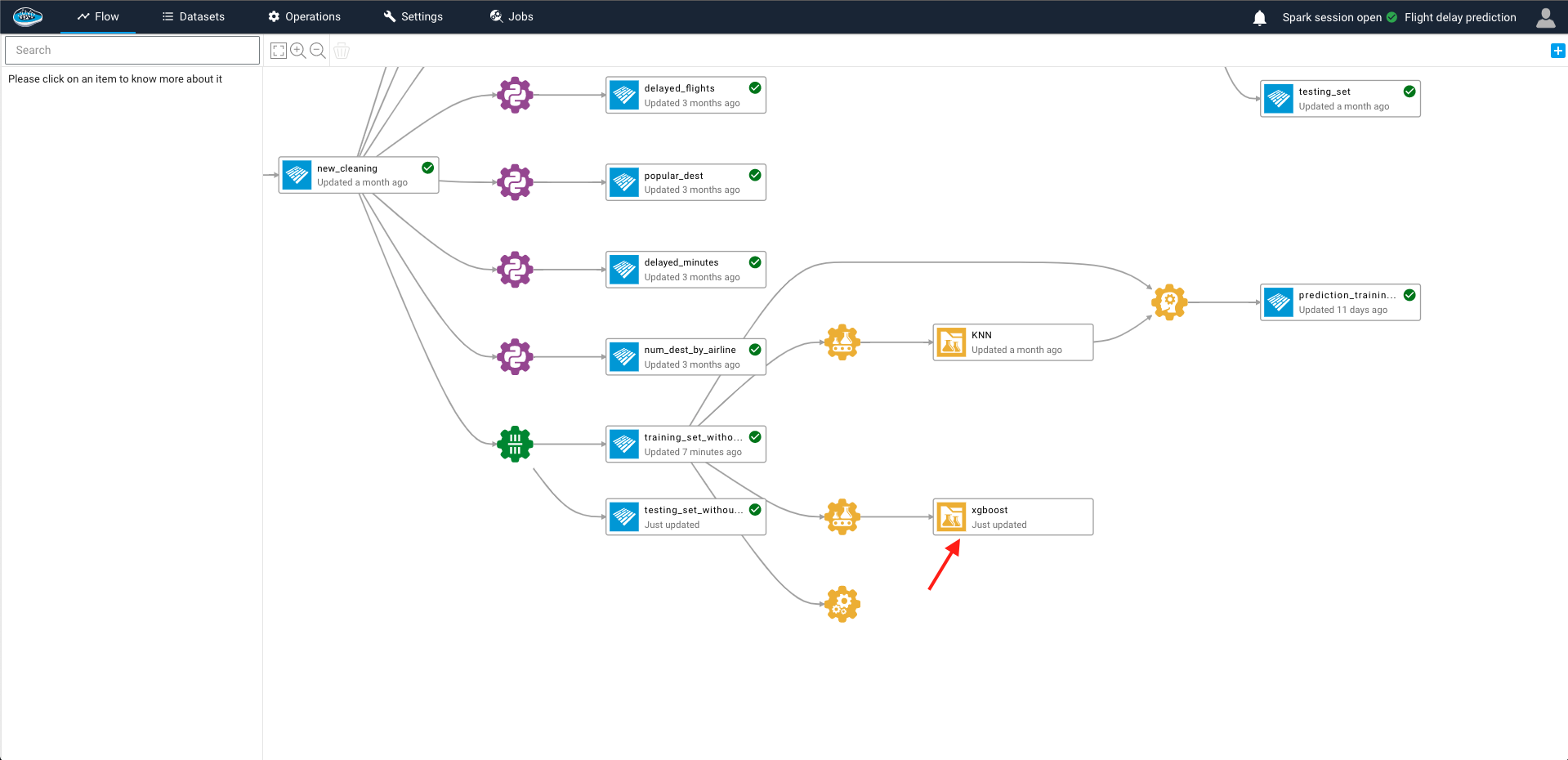Select the training recipe feeding KNN
This screenshot has height=760, width=1568.
(x=842, y=342)
